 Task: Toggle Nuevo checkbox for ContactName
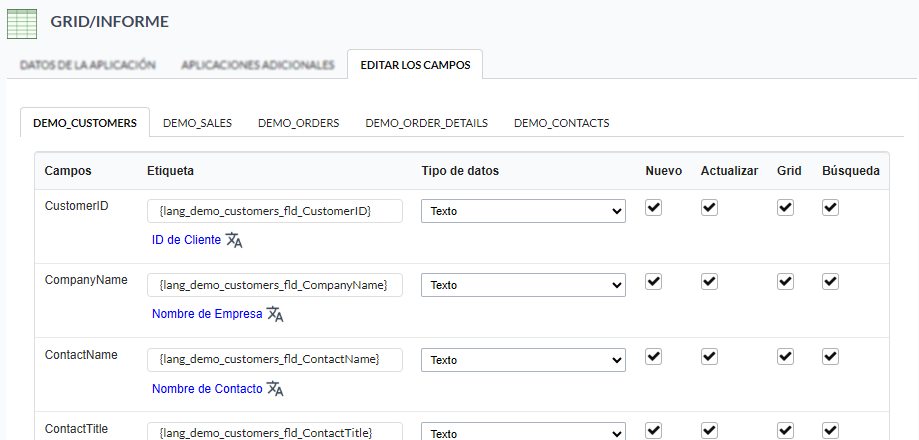pos(653,356)
